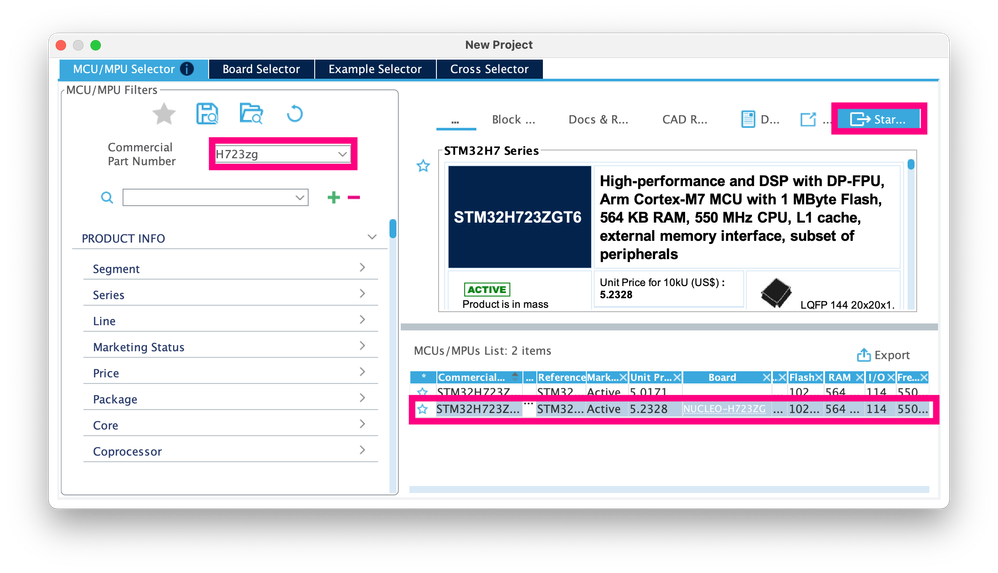Expand the Series filter
This screenshot has width=998, height=573.
point(362,294)
